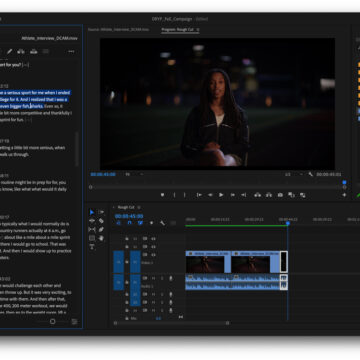This screenshot has height=360, width=360.
Task: Click timeline playhead timecode field
Action: click(129, 216)
